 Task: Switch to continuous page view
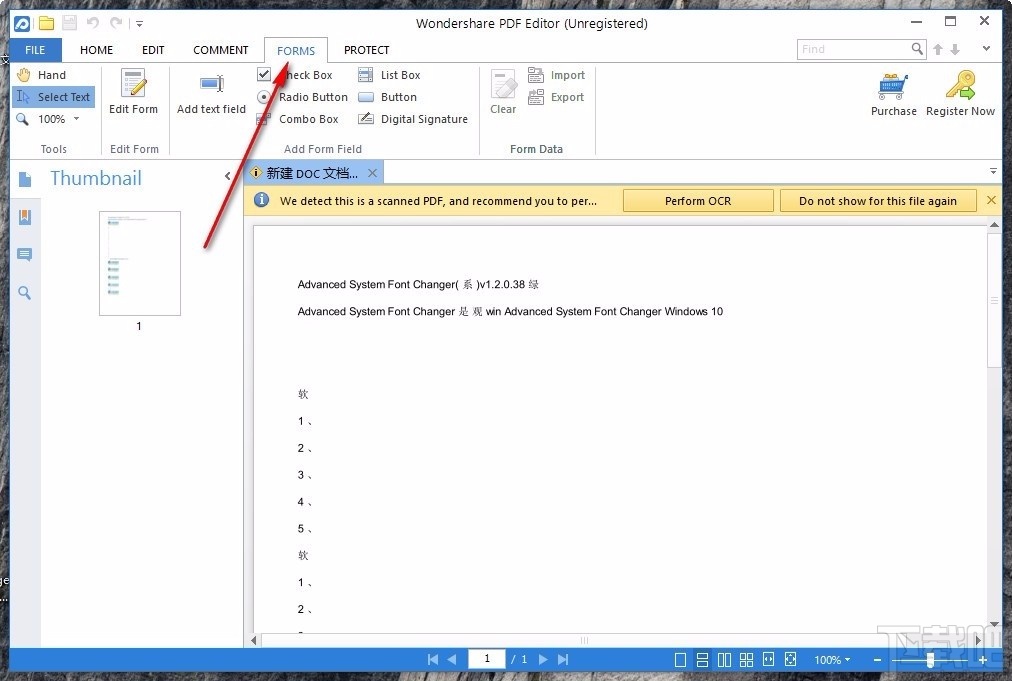tap(702, 660)
